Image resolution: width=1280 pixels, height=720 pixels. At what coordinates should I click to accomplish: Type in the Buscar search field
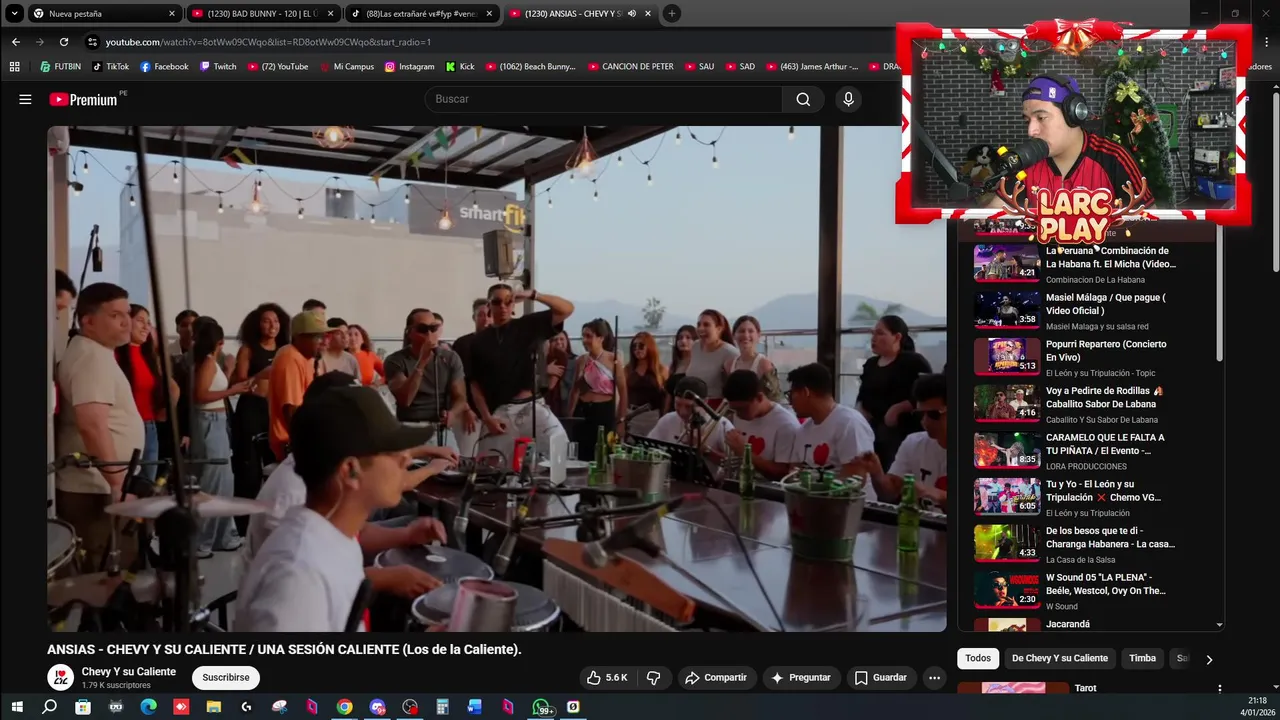pos(604,99)
